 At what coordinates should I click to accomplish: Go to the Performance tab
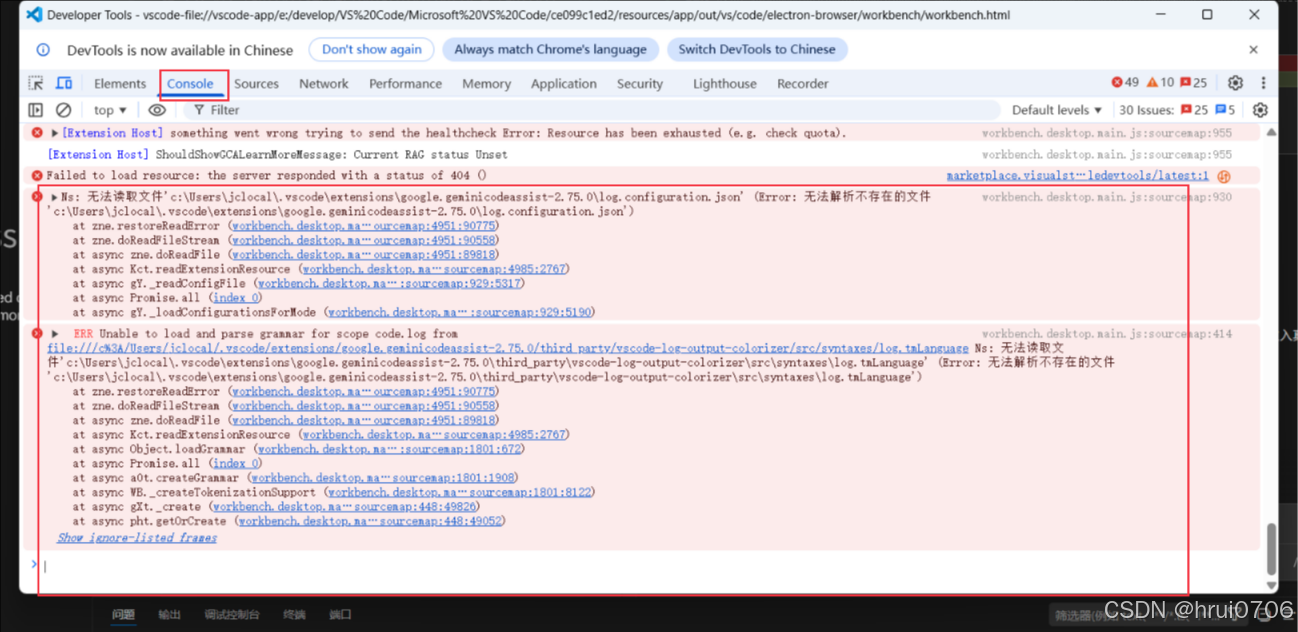(x=405, y=84)
